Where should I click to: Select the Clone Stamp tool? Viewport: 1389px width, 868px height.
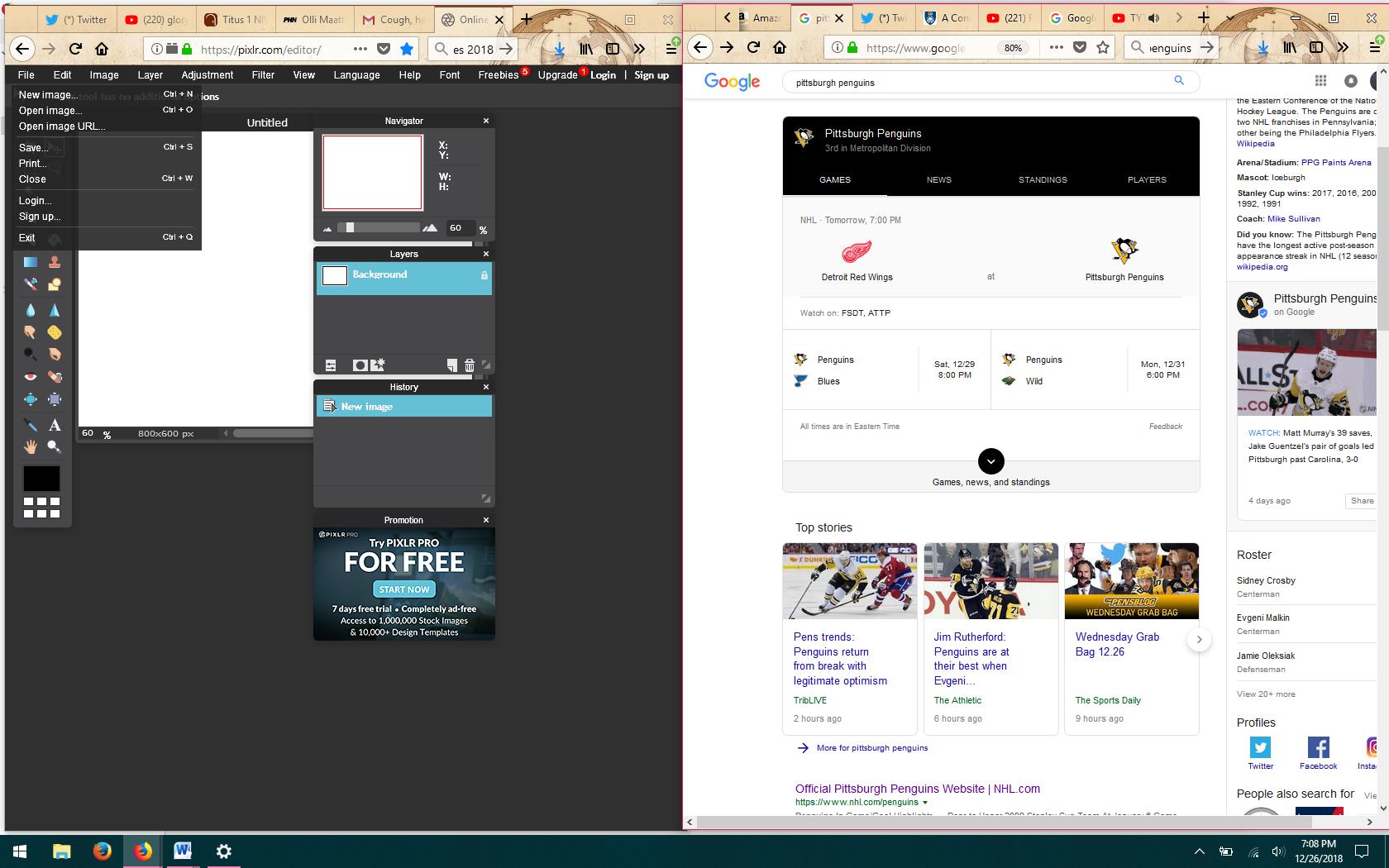(55, 262)
